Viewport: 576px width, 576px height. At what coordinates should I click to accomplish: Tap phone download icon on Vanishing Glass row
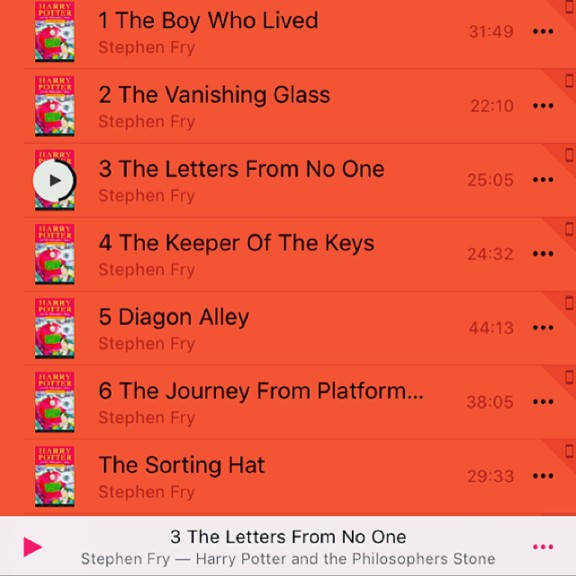click(569, 81)
